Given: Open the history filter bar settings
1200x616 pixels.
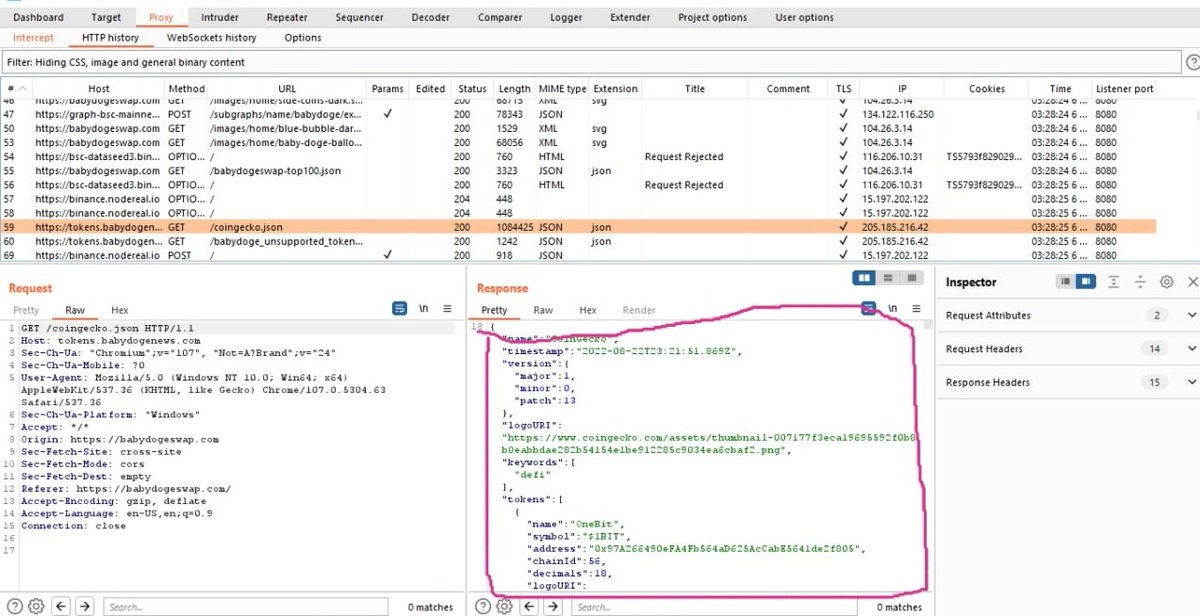Looking at the screenshot, I should tap(590, 62).
